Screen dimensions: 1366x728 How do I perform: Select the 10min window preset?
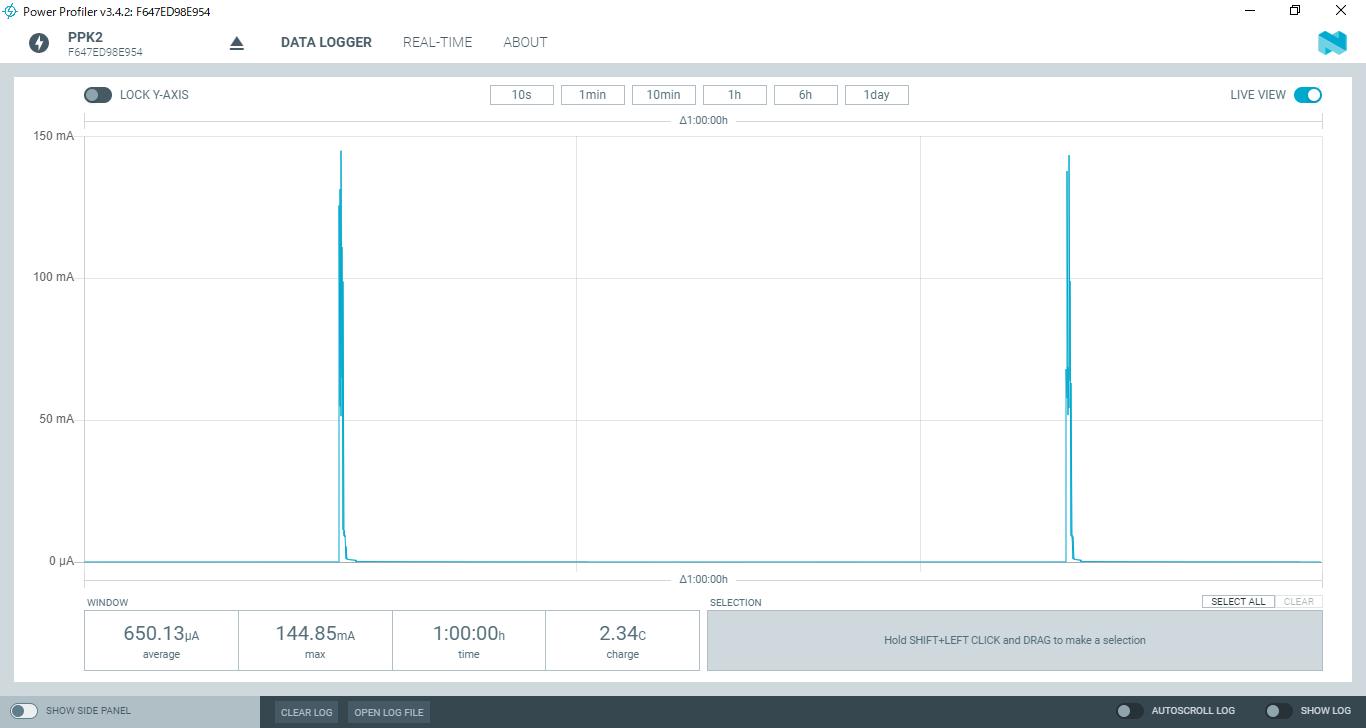coord(663,95)
